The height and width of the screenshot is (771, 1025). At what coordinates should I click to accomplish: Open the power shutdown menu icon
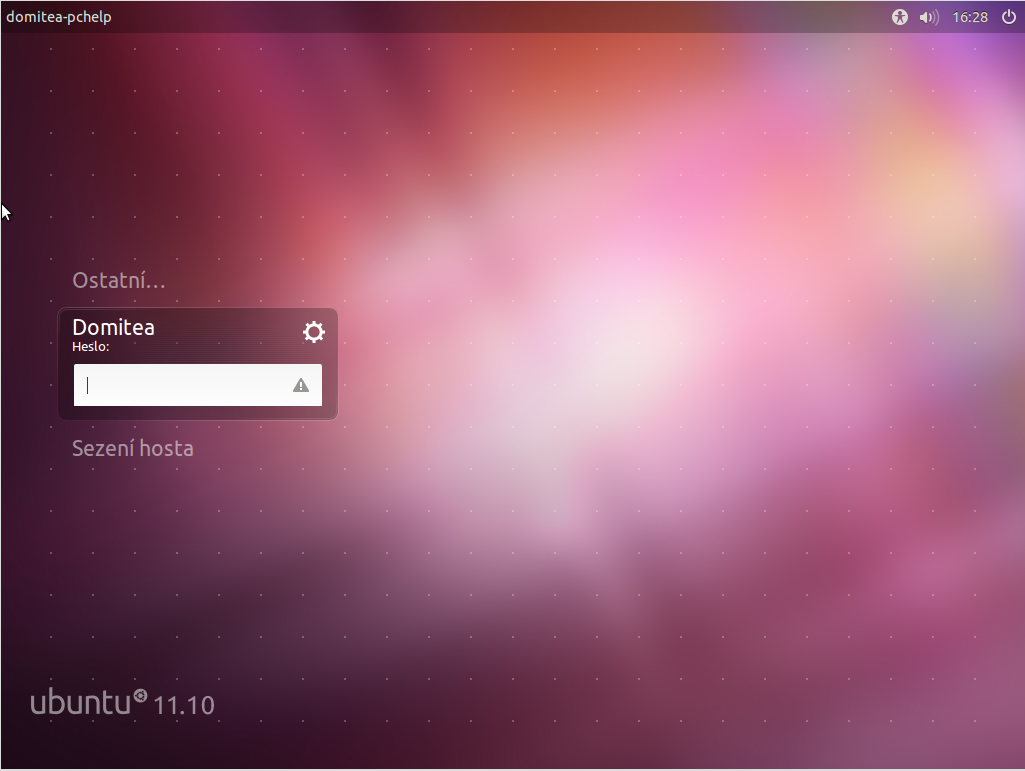point(1008,17)
